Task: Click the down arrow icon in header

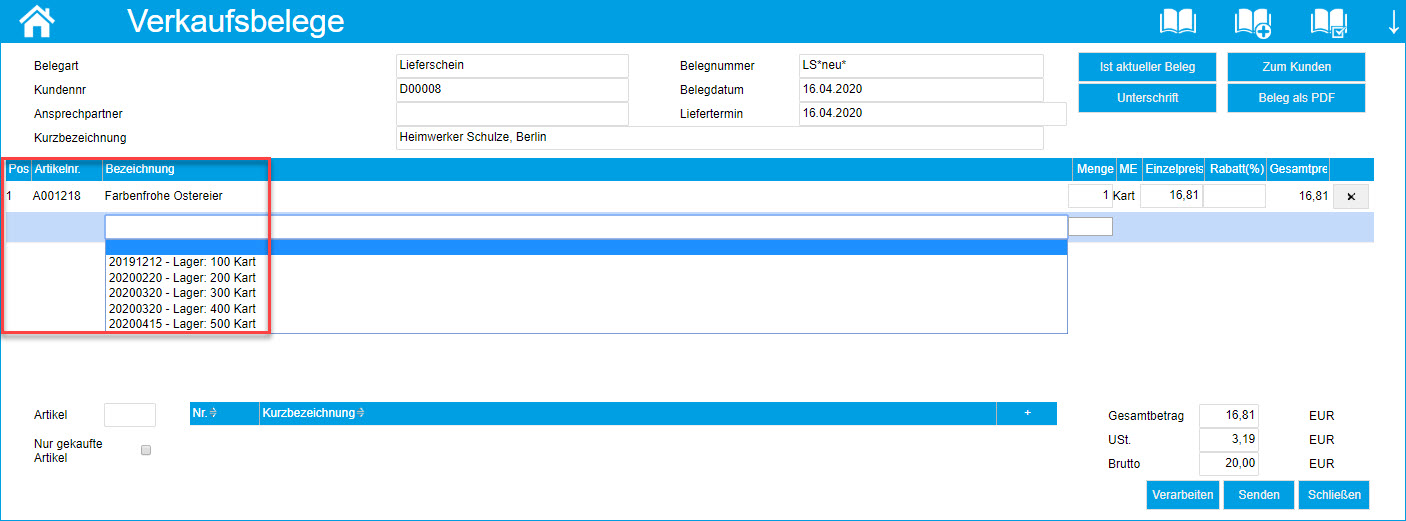Action: (1394, 22)
